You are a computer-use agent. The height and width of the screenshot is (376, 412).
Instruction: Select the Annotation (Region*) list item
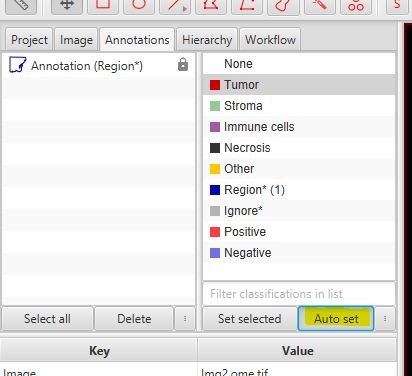tap(98, 65)
